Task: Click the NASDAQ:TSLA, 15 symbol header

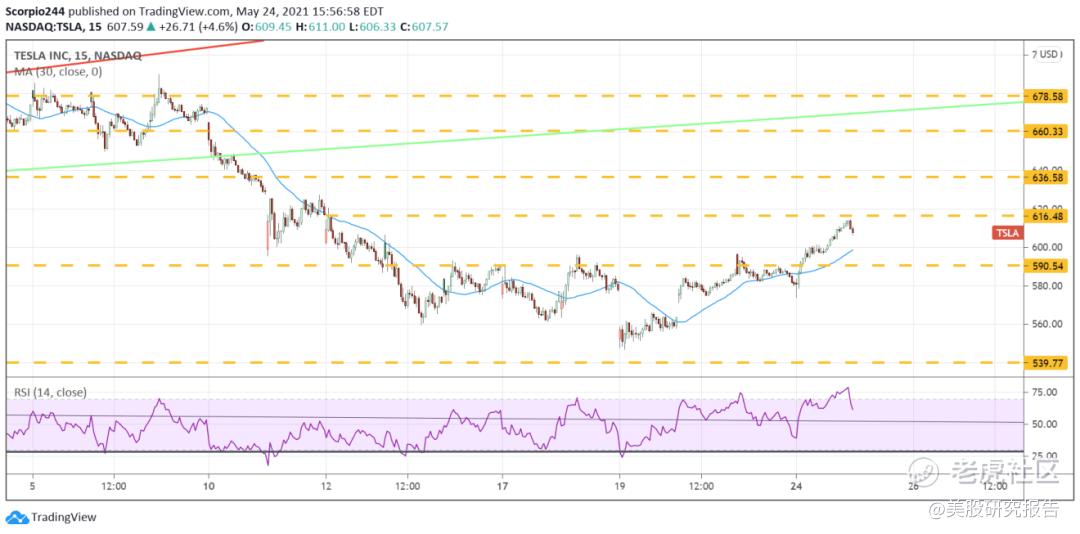Action: pyautogui.click(x=52, y=28)
